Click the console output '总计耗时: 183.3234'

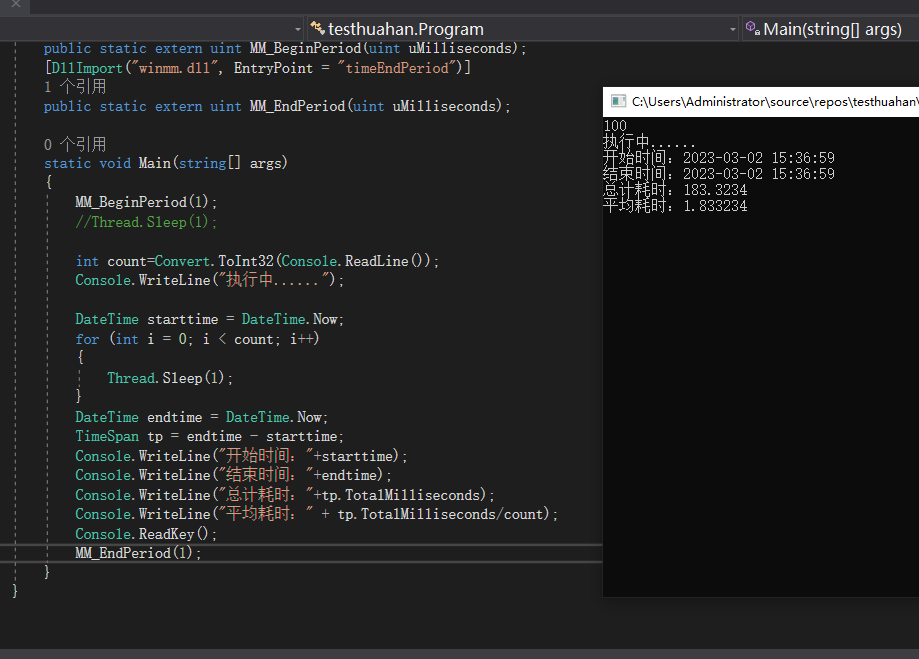click(675, 190)
